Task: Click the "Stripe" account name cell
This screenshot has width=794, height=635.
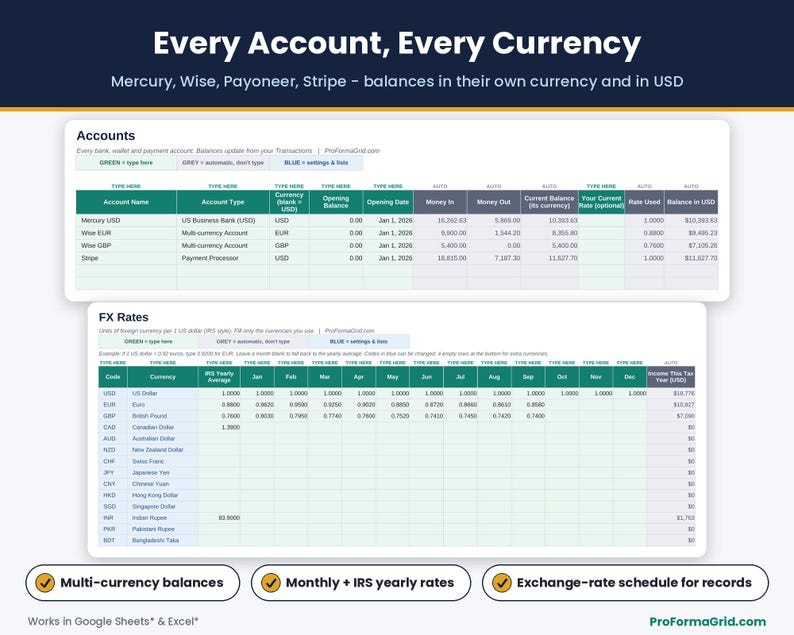Action: (x=126, y=258)
